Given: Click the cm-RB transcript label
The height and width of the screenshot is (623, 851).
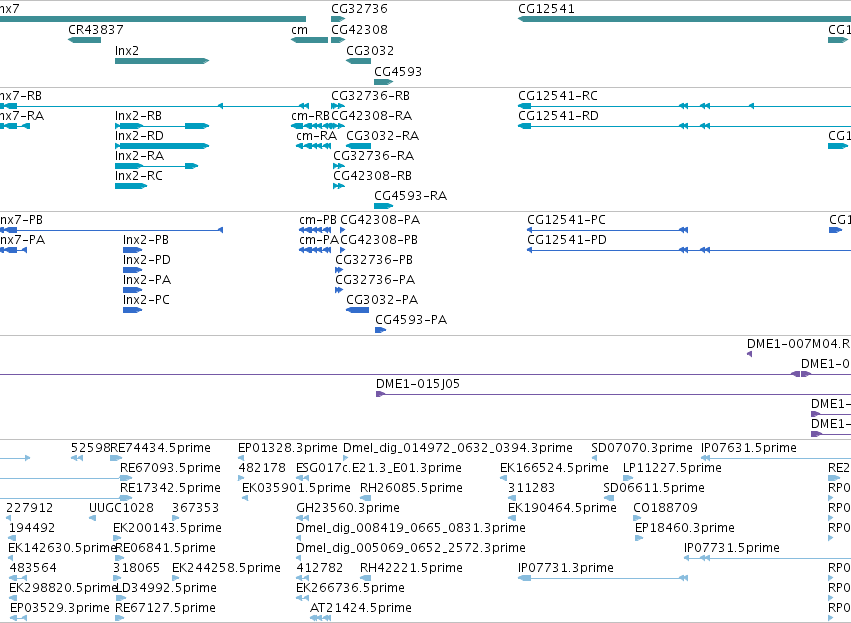Looking at the screenshot, I should (x=310, y=116).
